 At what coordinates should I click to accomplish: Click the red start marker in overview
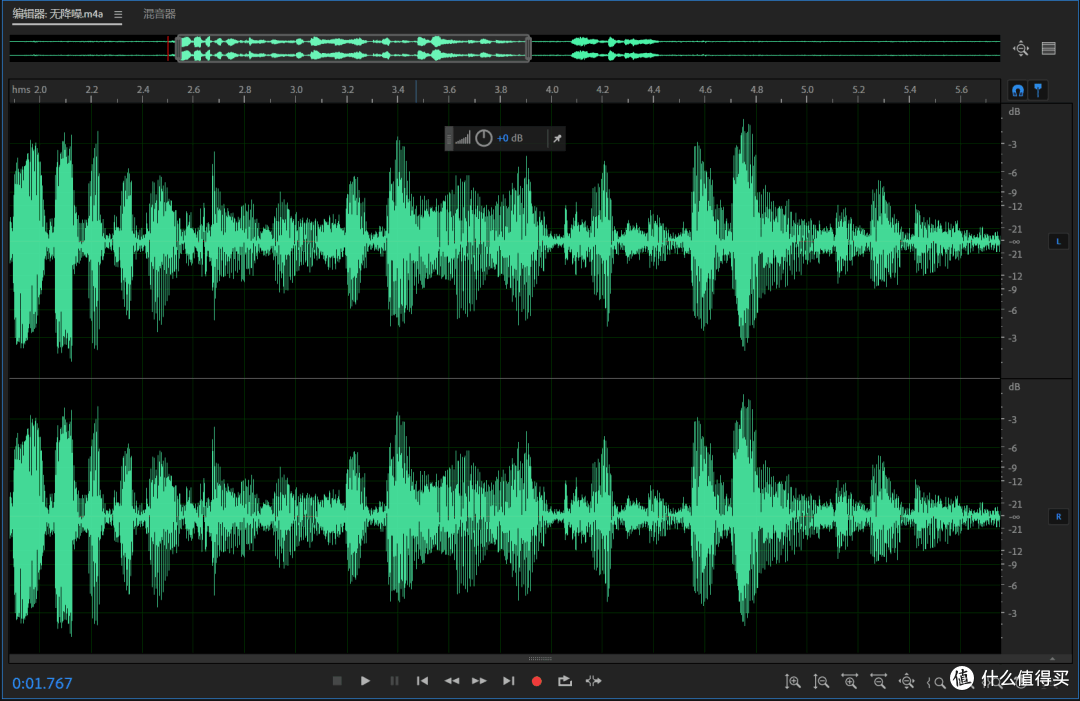[x=168, y=48]
